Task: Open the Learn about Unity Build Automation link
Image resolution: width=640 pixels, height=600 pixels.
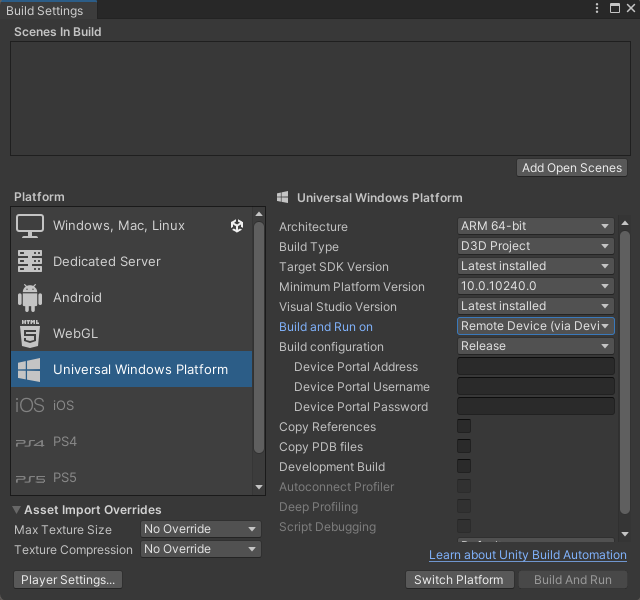Action: tap(527, 555)
